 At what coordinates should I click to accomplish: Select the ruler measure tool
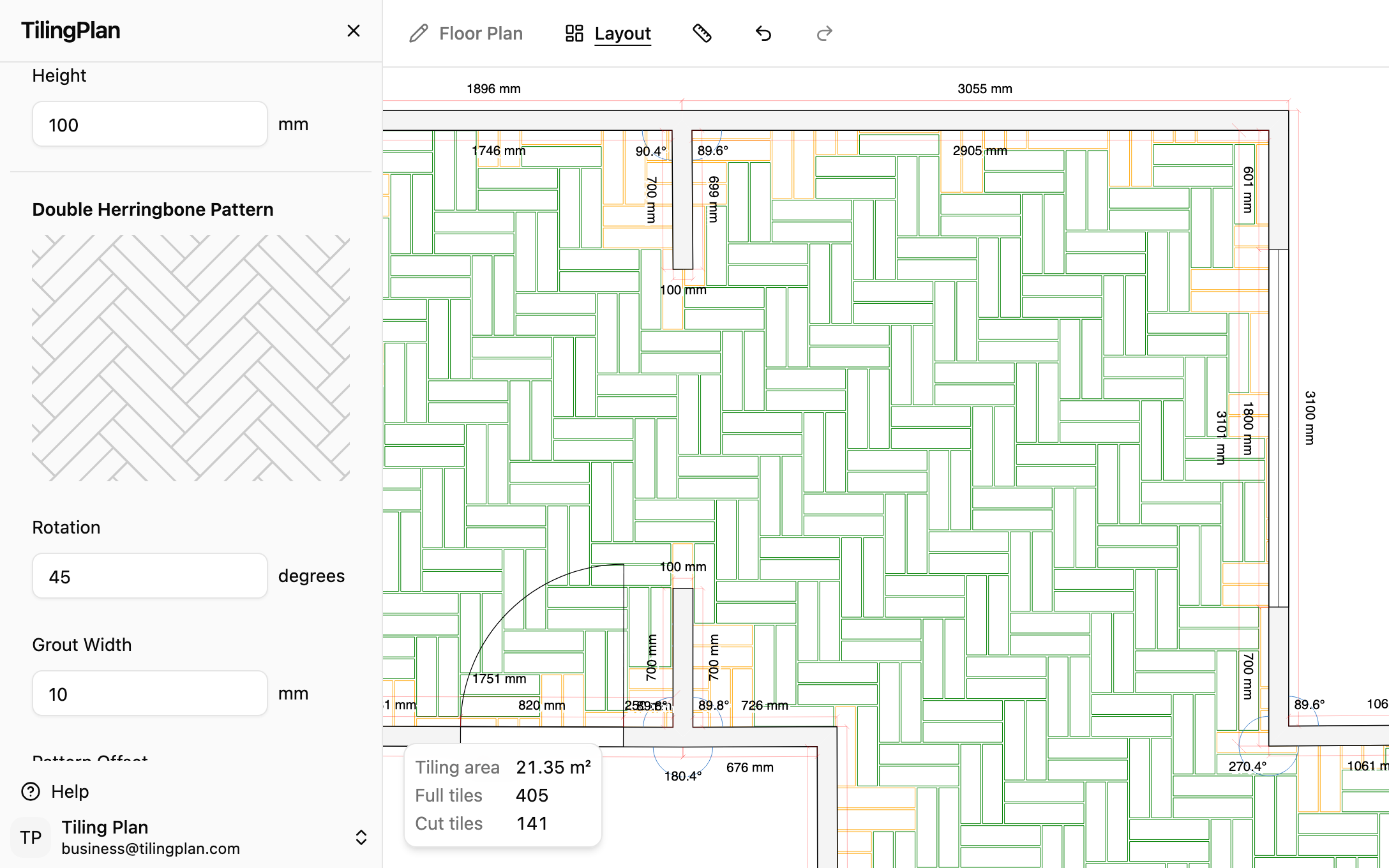(x=702, y=33)
